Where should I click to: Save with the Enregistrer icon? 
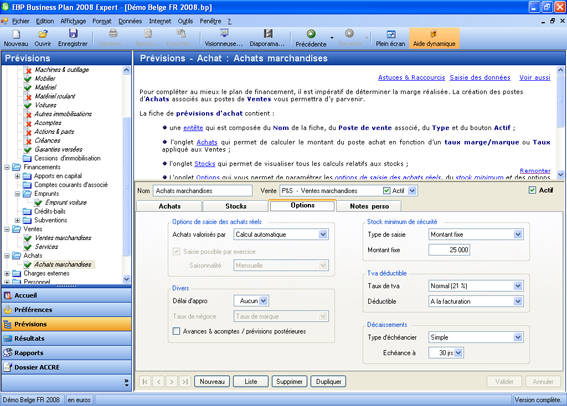(x=73, y=38)
